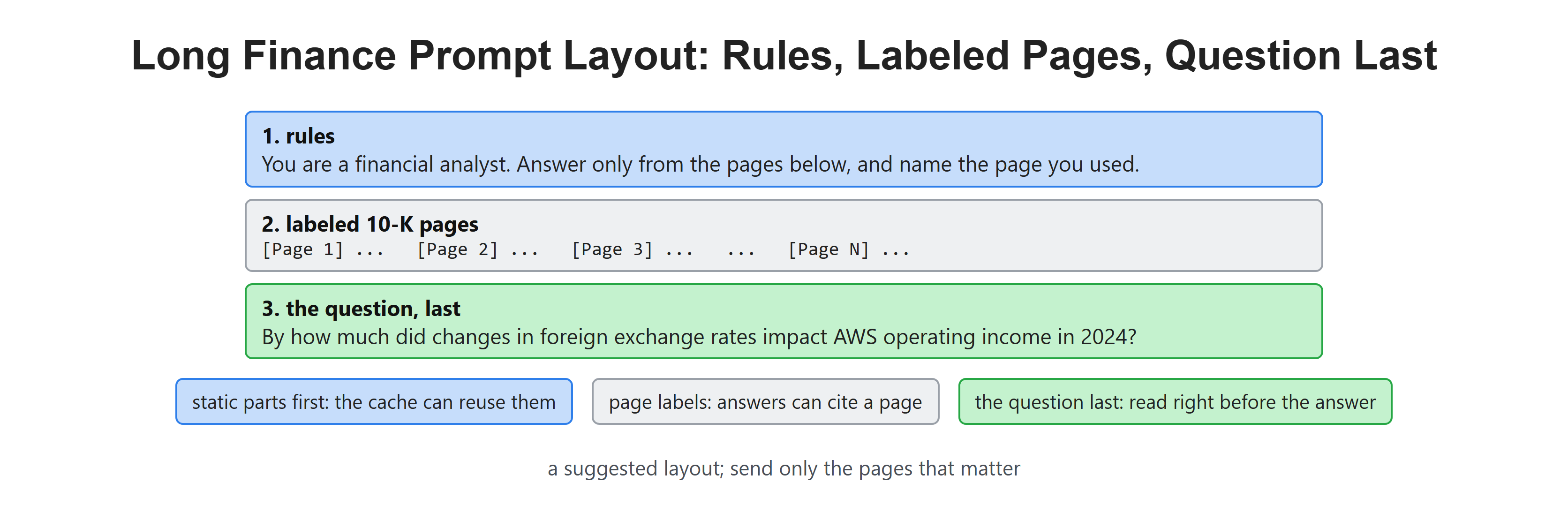Click the green 'the question last: read right' box

pos(1175,402)
